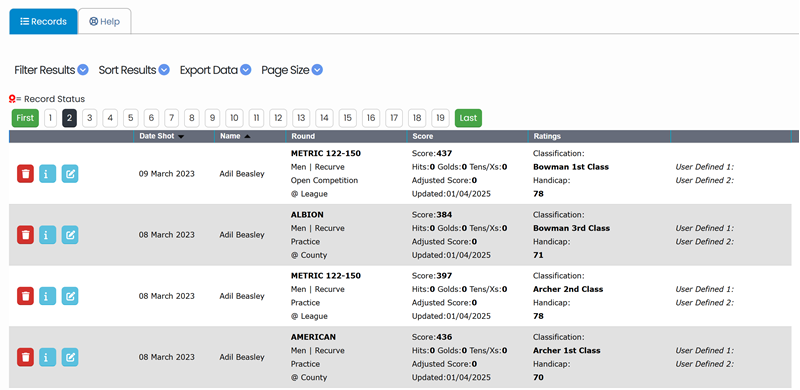
Task: Delete the ALBION score 384 record
Action: [26, 235]
